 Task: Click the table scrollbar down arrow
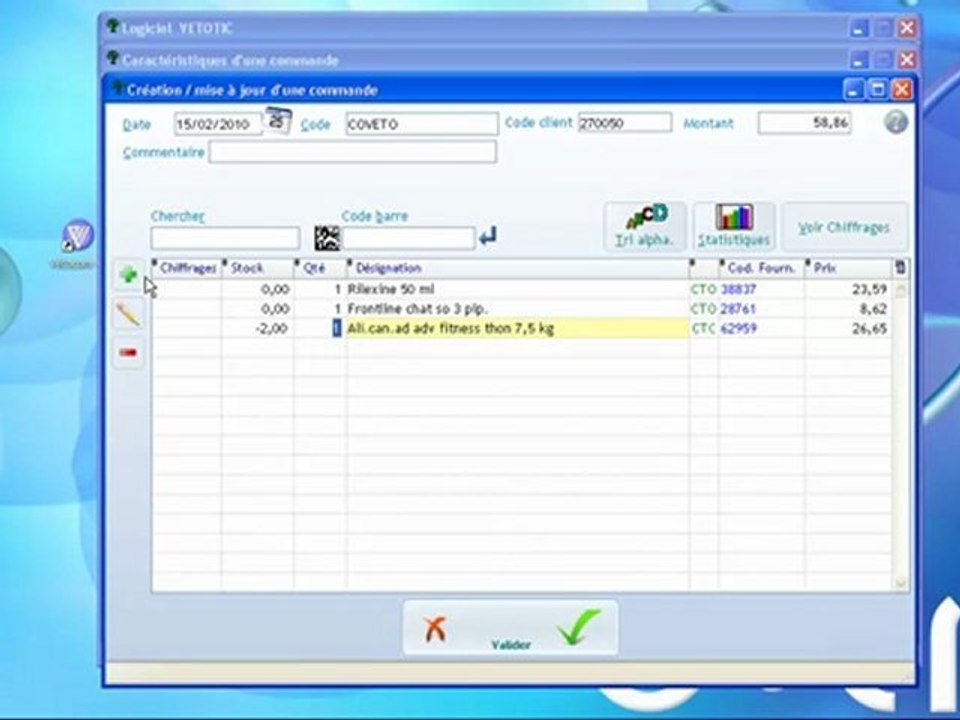click(900, 583)
